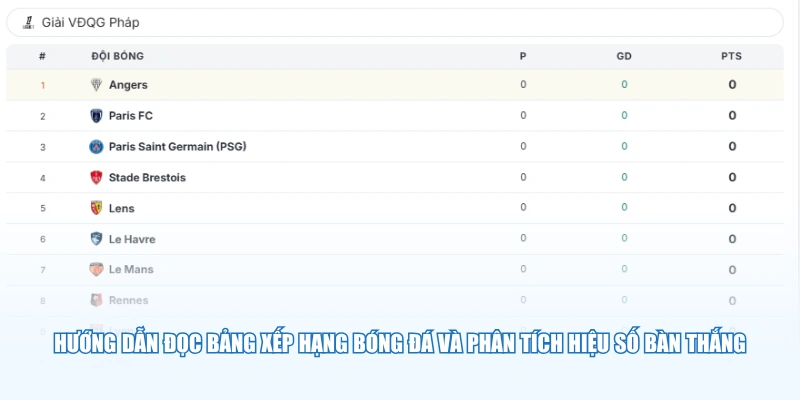Screen dimensions: 800x400
Task: Select rank number 7 in Le Mans row
Action: point(43,270)
